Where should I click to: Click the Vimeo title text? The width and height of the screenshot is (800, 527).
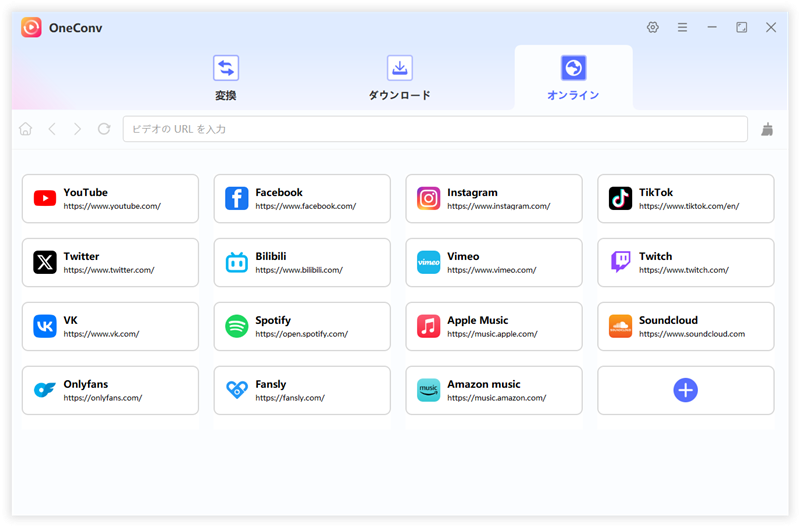pyautogui.click(x=463, y=256)
